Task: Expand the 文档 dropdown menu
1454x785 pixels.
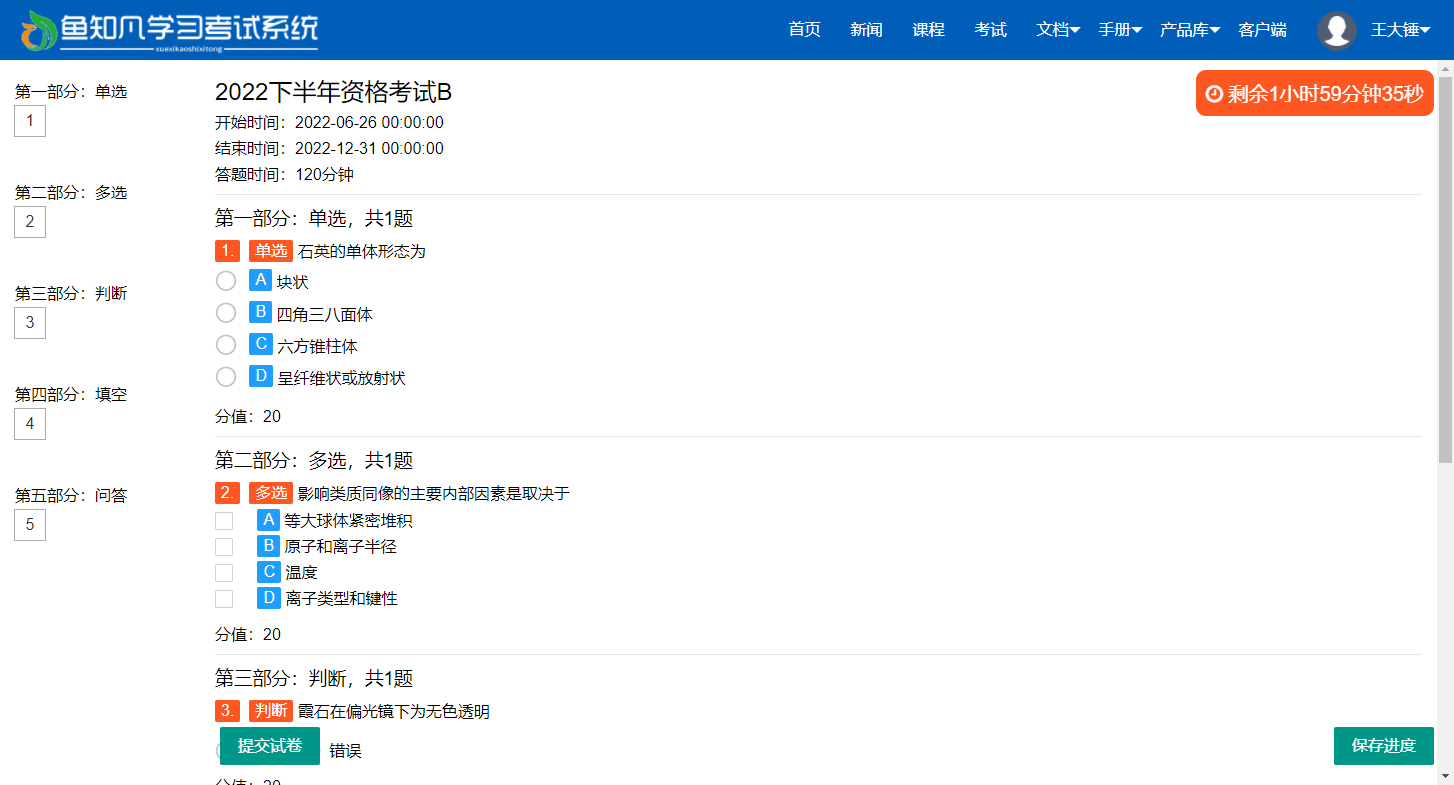Action: (1058, 30)
